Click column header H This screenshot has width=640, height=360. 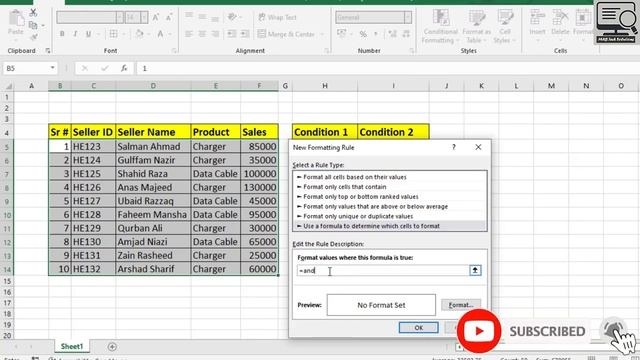(x=325, y=86)
